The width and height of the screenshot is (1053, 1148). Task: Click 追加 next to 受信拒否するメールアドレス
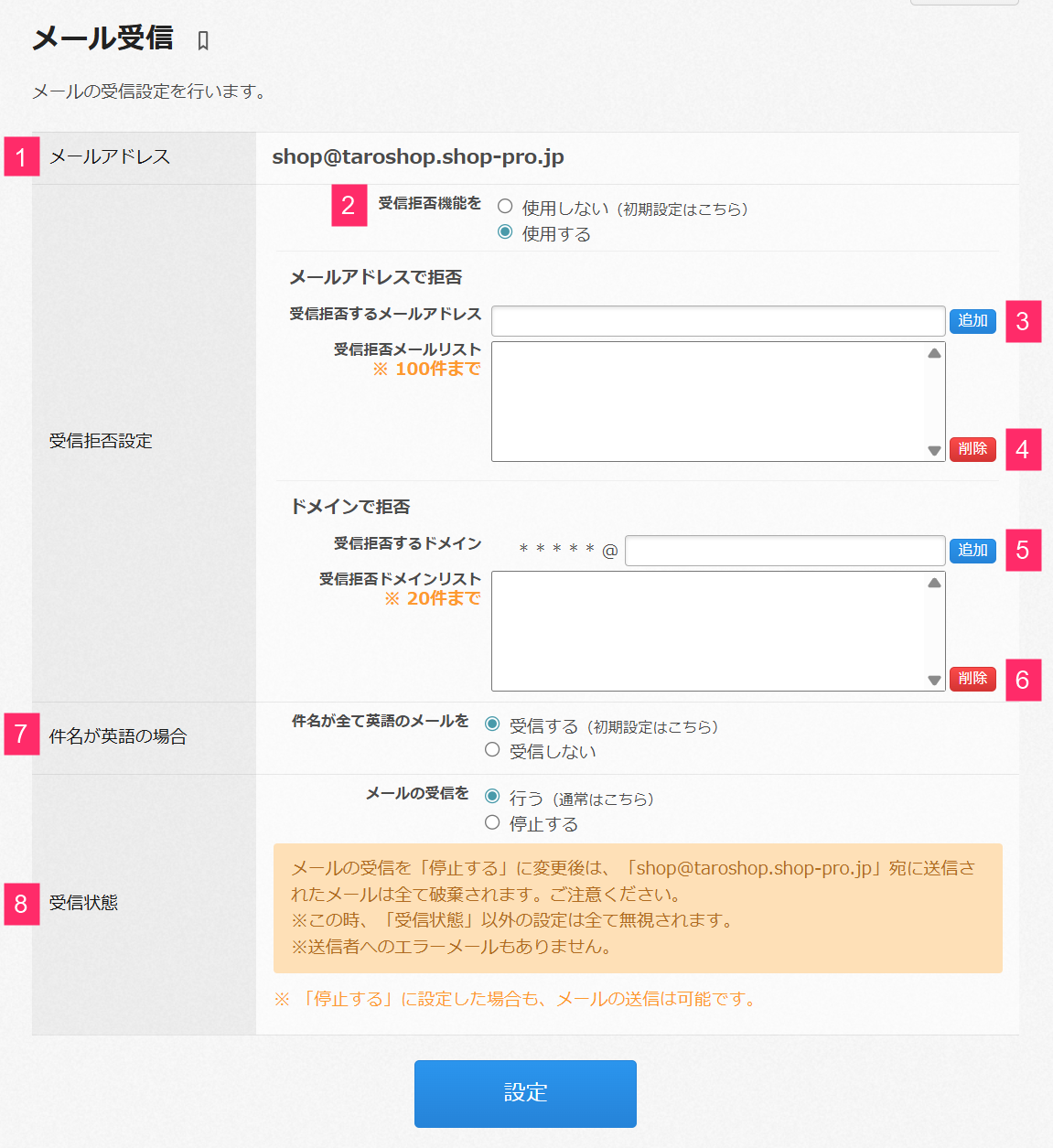click(x=972, y=321)
